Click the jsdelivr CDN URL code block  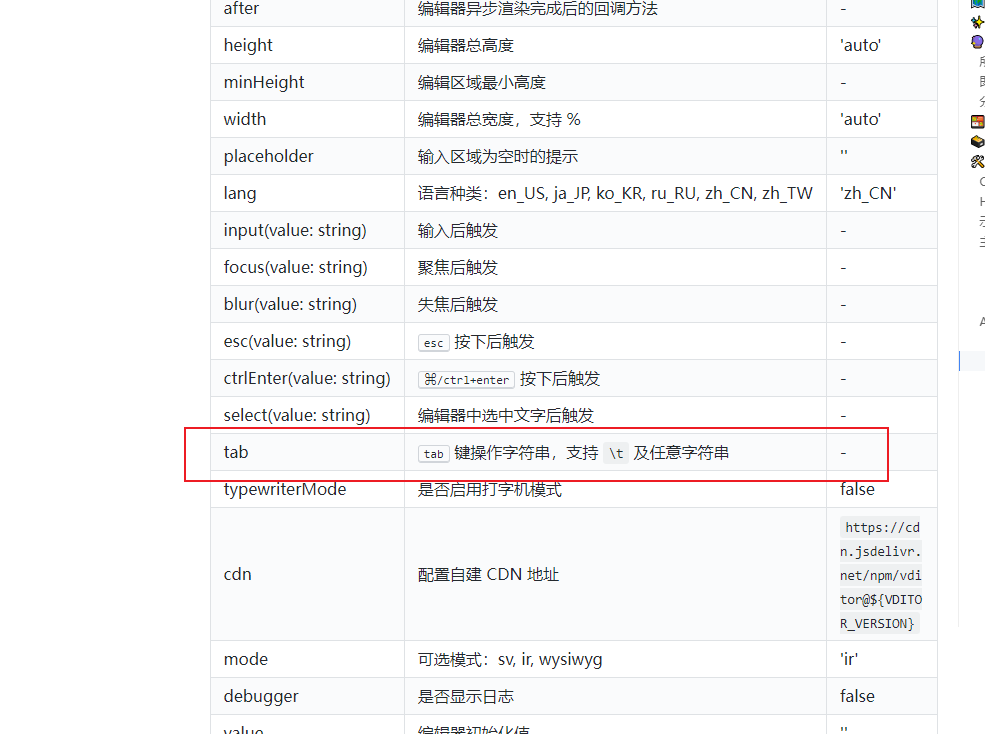tap(881, 575)
